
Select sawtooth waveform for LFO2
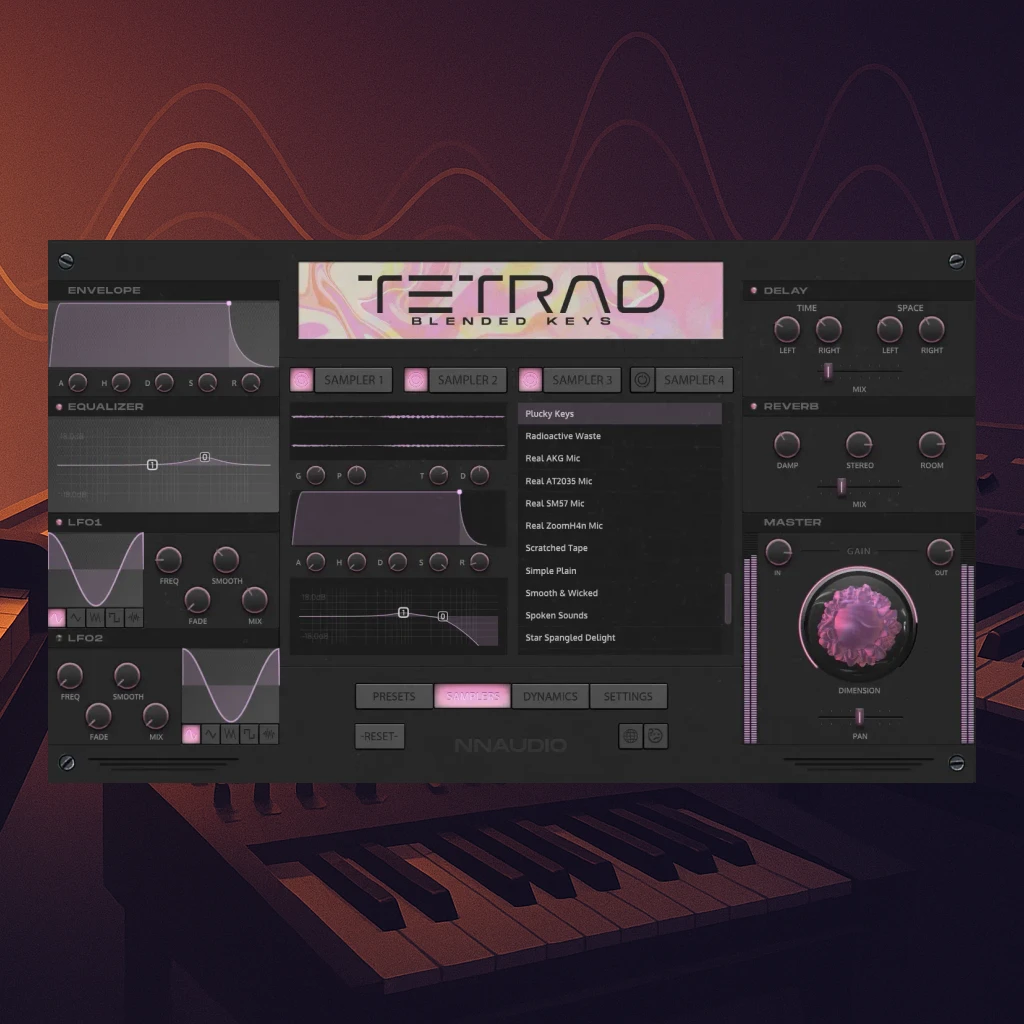230,734
